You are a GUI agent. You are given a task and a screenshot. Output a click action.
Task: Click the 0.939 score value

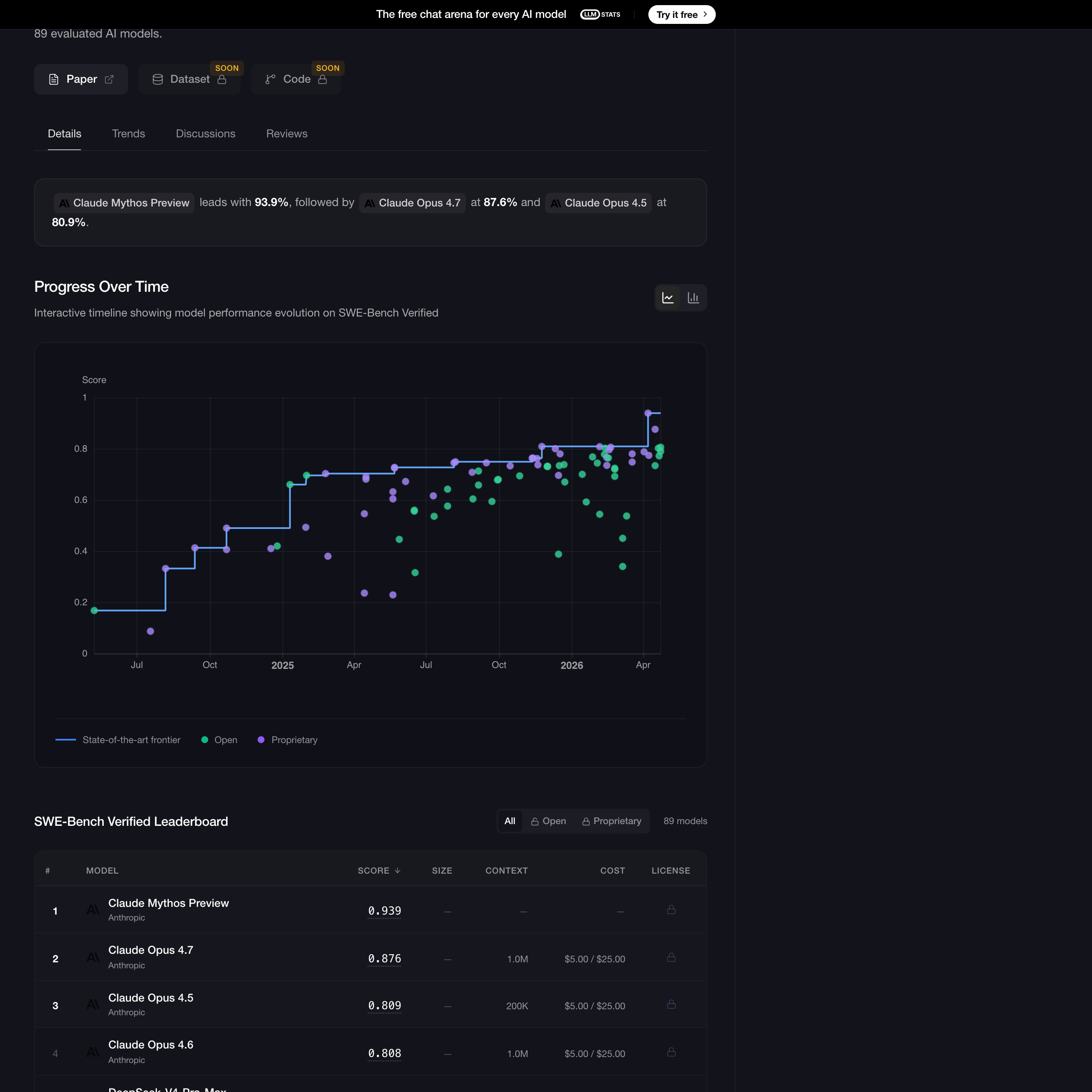click(x=384, y=911)
